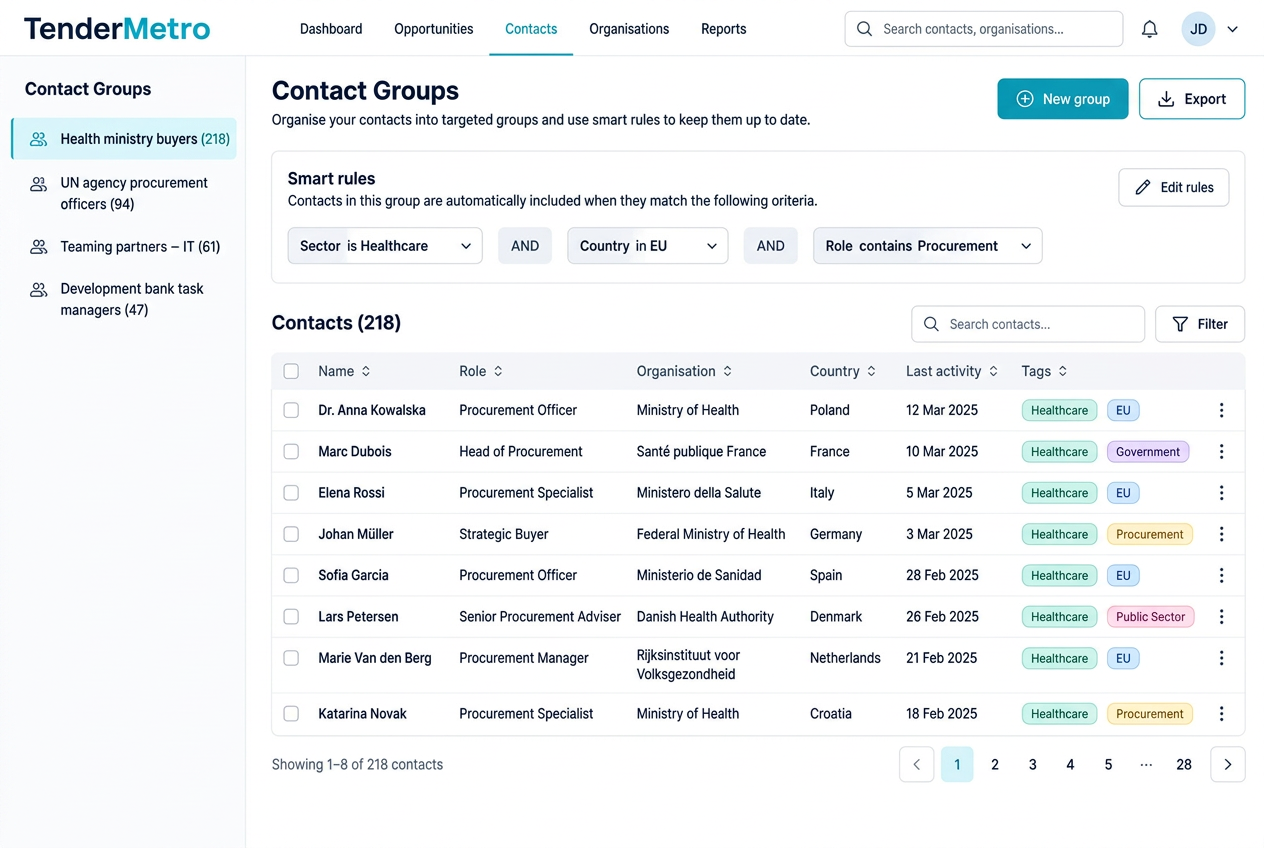Click the Development bank task managers group icon
The width and height of the screenshot is (1264, 848).
(39, 290)
